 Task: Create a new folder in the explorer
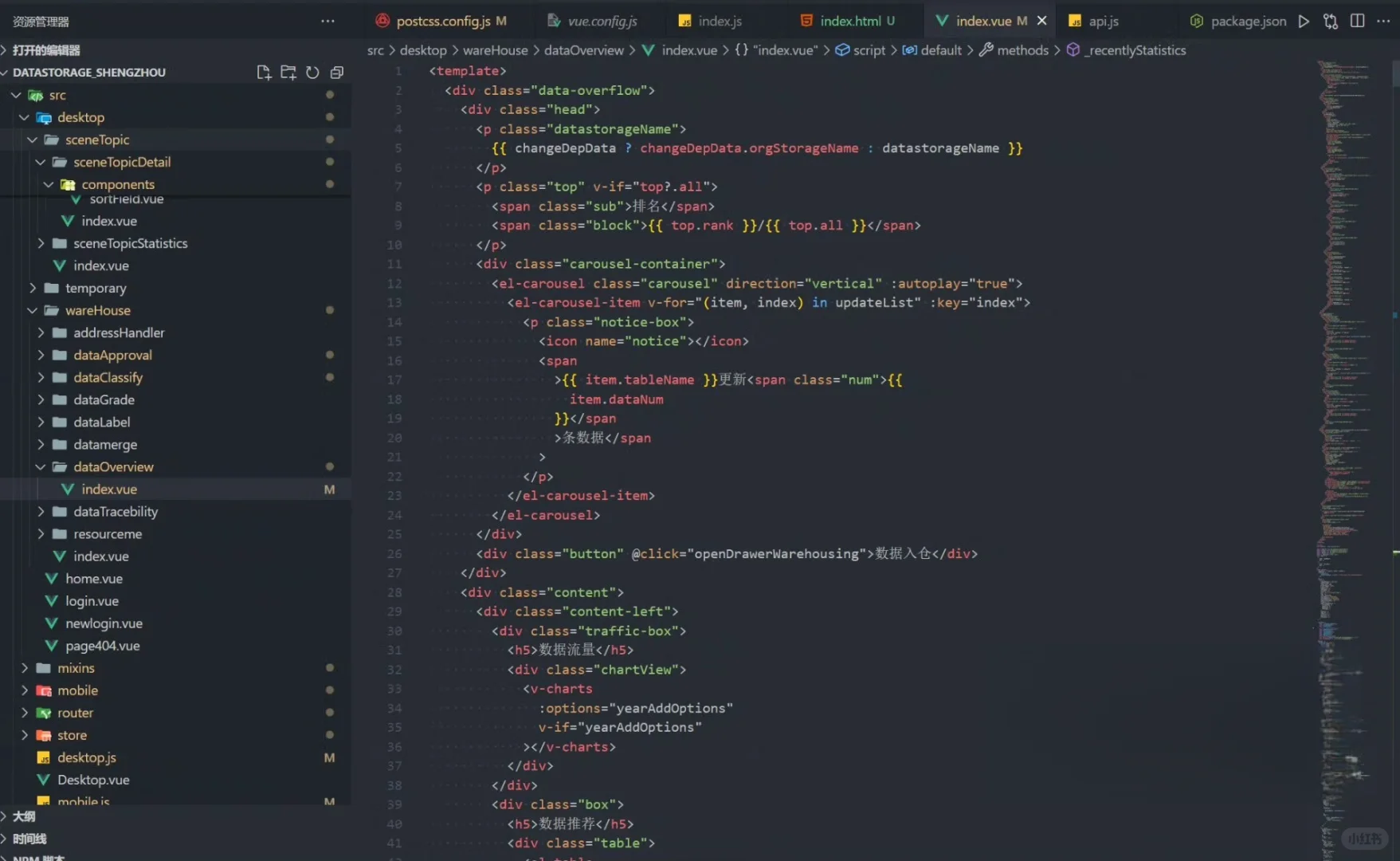pyautogui.click(x=288, y=73)
